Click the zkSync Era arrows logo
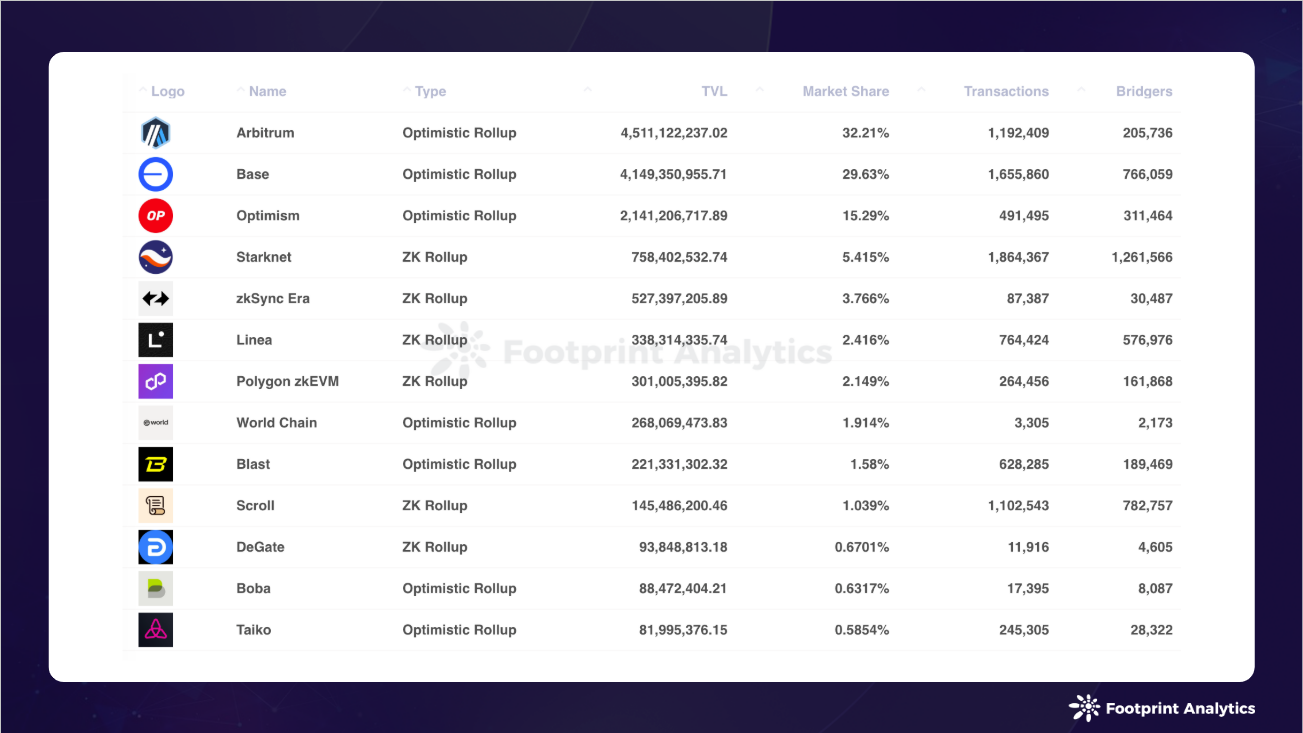 pos(155,299)
